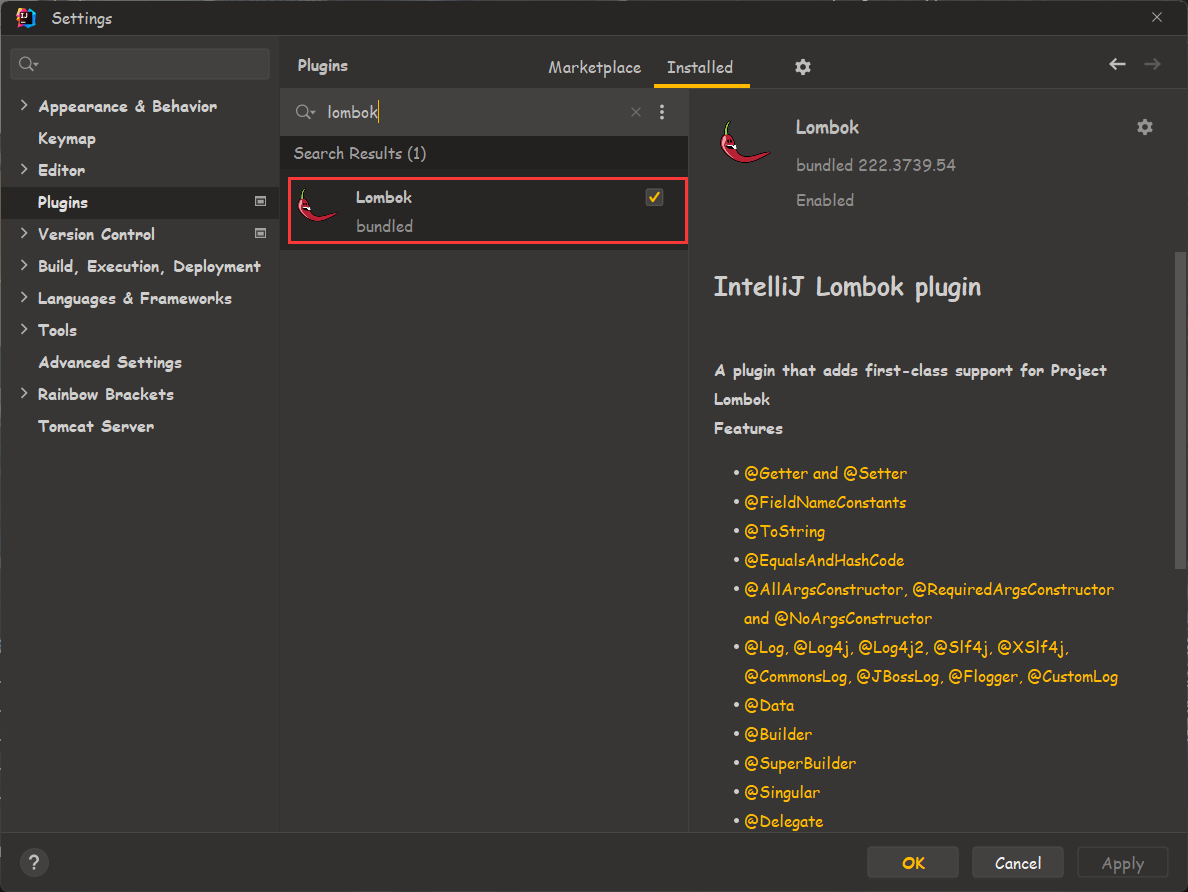Open the @SuperBuilder link
1188x892 pixels.
tap(800, 763)
